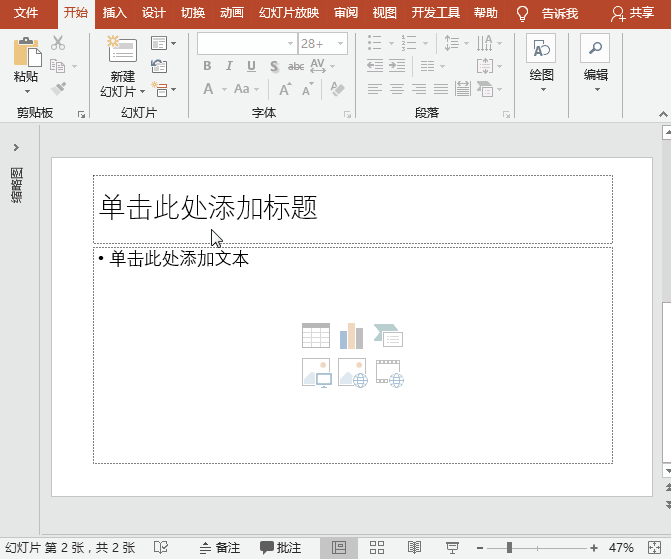The width and height of the screenshot is (671, 559).
Task: Open the font size dropdown
Action: pos(341,43)
